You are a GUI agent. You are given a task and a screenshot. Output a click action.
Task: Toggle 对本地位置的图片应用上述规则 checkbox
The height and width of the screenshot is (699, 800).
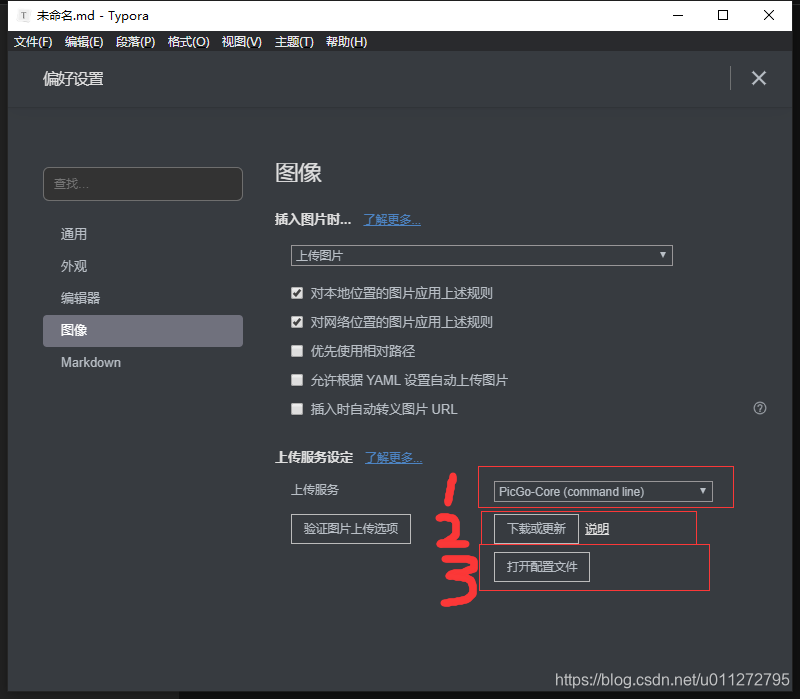pos(297,293)
